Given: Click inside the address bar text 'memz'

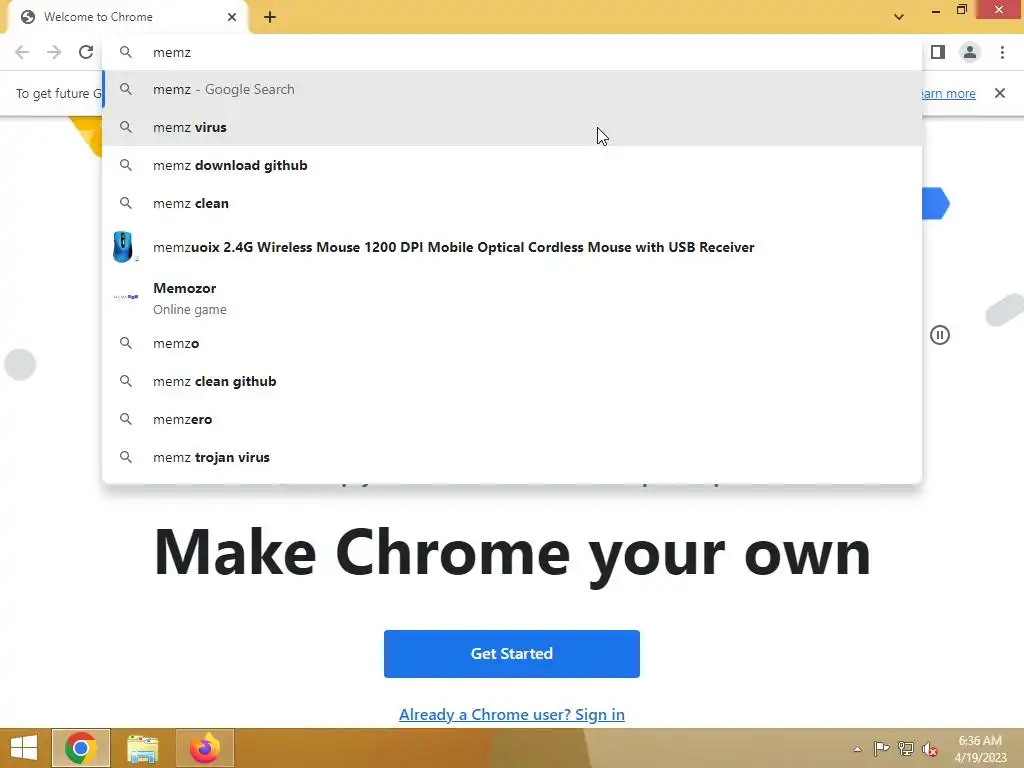Looking at the screenshot, I should (x=172, y=52).
